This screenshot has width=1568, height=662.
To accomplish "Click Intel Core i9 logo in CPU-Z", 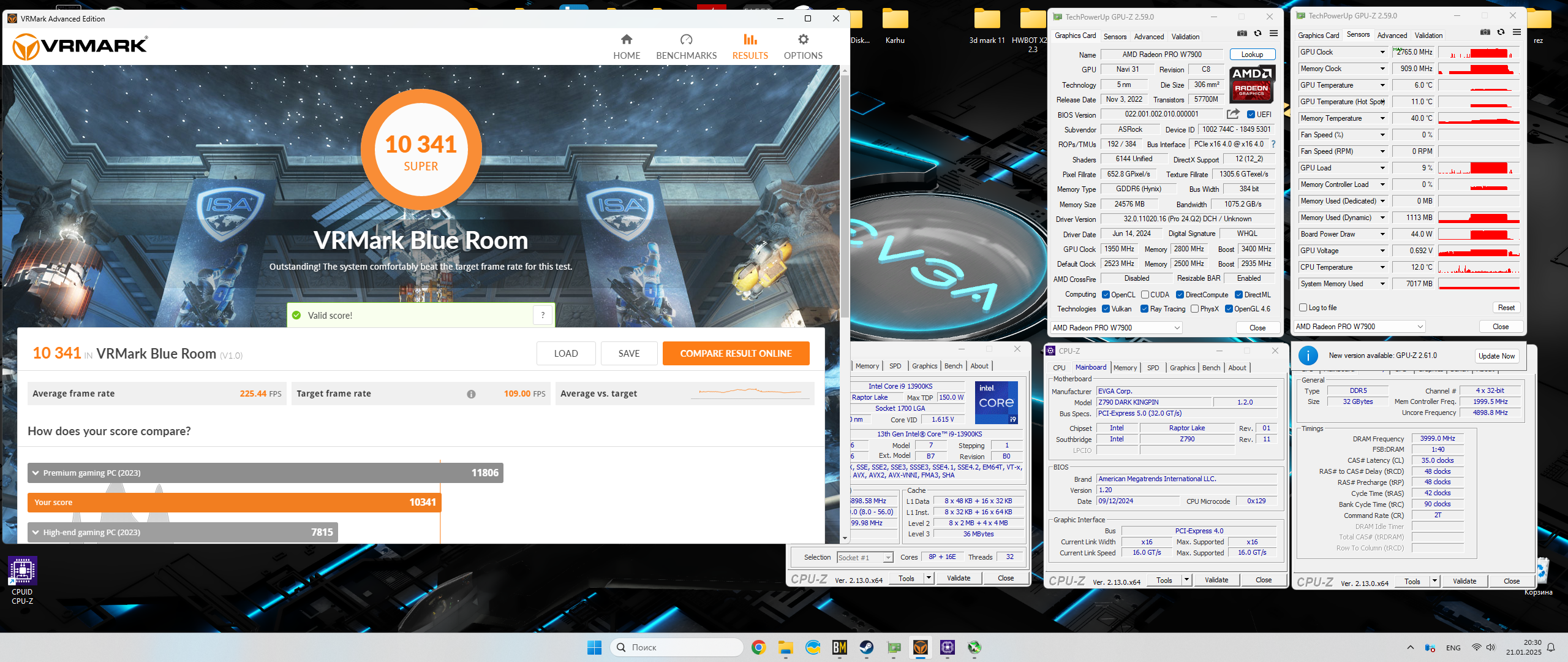I will (997, 402).
